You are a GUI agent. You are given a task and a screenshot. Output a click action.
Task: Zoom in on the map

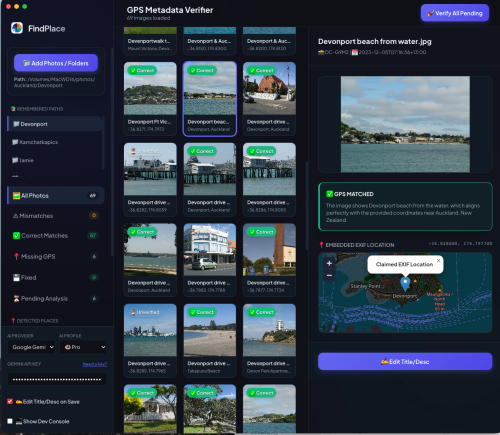[x=329, y=263]
